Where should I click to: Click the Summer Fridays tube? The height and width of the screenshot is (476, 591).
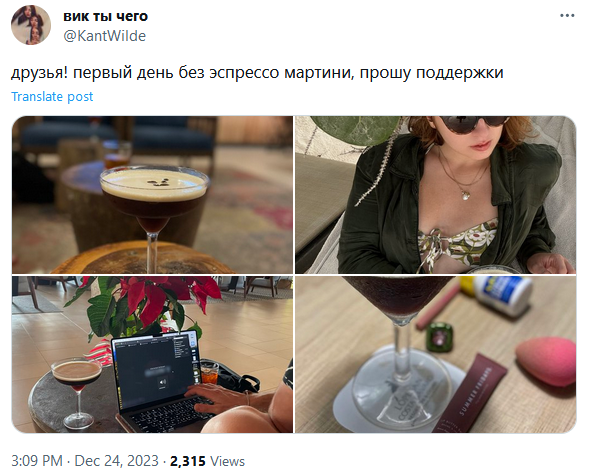click(469, 394)
